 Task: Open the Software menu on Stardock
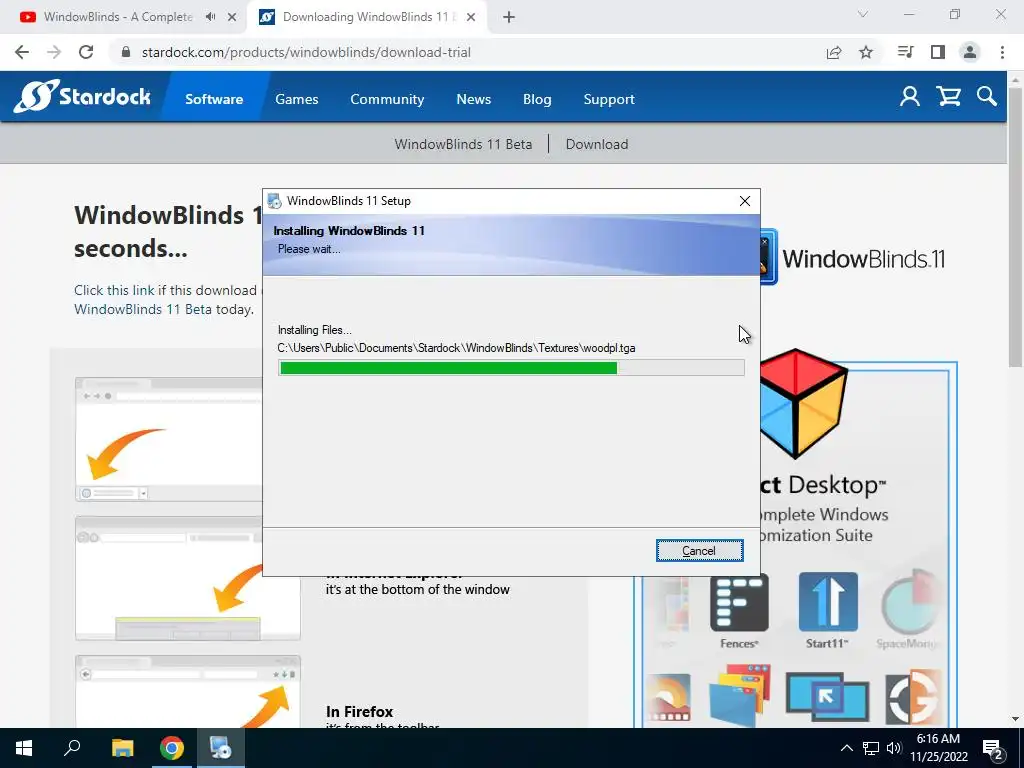214,99
